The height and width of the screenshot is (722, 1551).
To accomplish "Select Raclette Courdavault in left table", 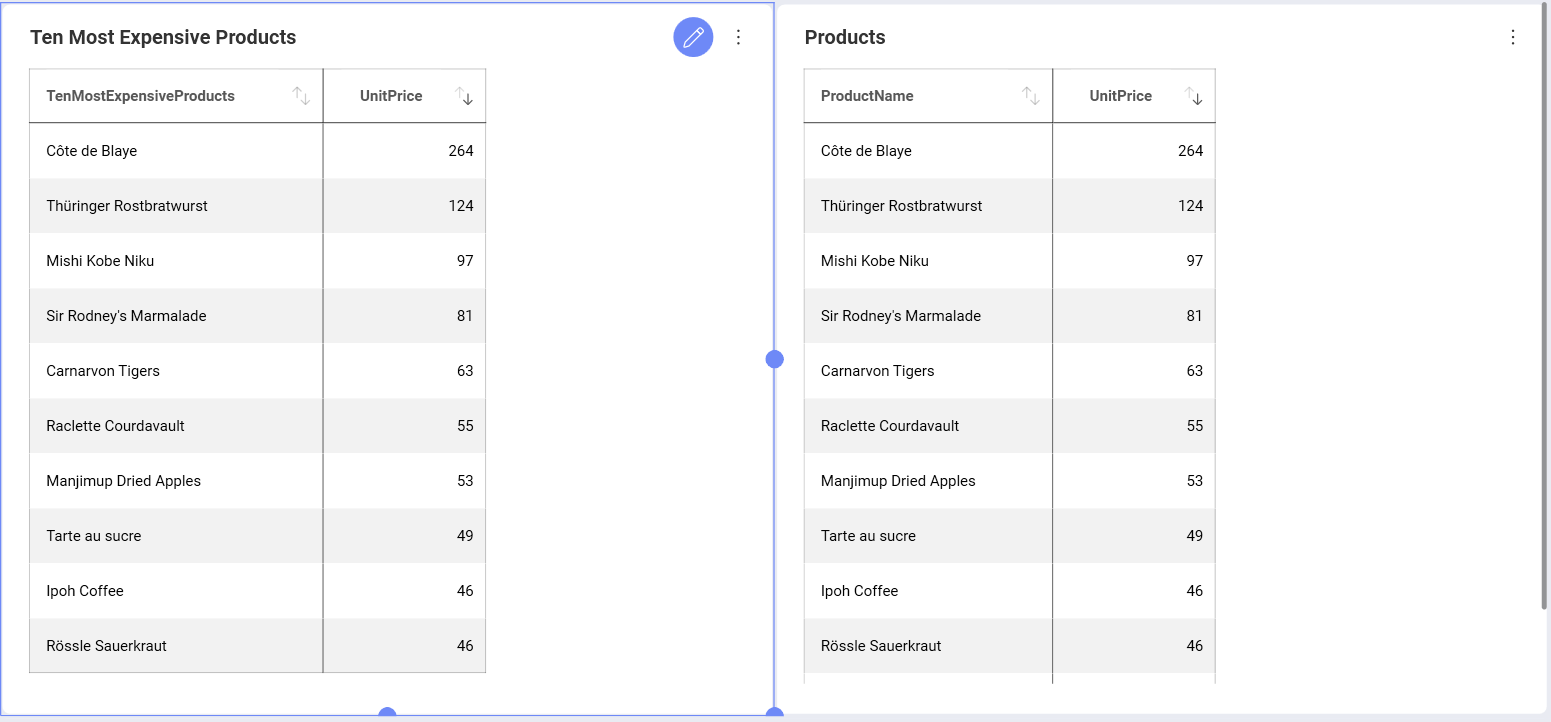I will (x=116, y=426).
